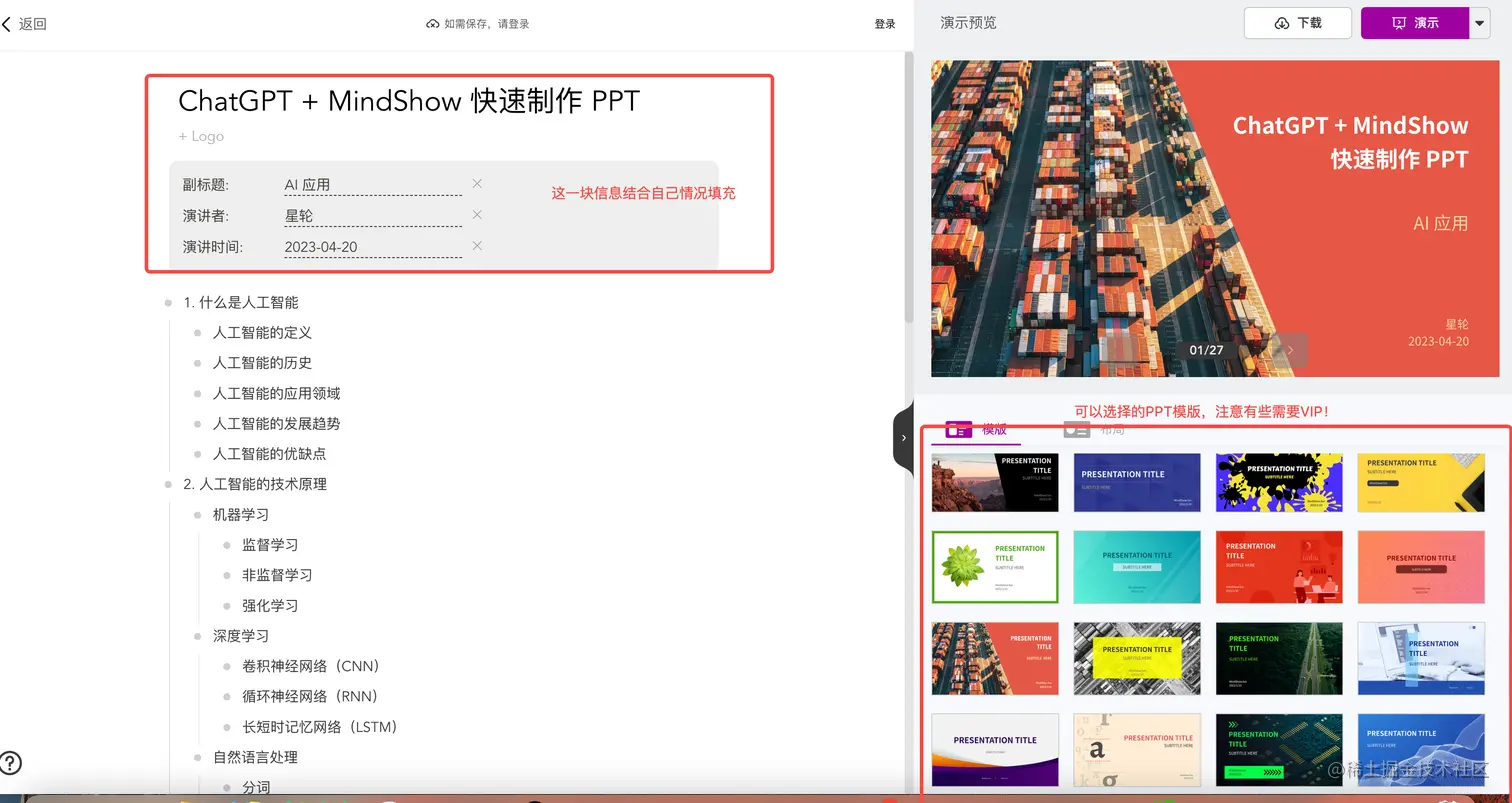This screenshot has width=1512, height=803.
Task: Click outline item 强化学习
Action: tap(270, 605)
